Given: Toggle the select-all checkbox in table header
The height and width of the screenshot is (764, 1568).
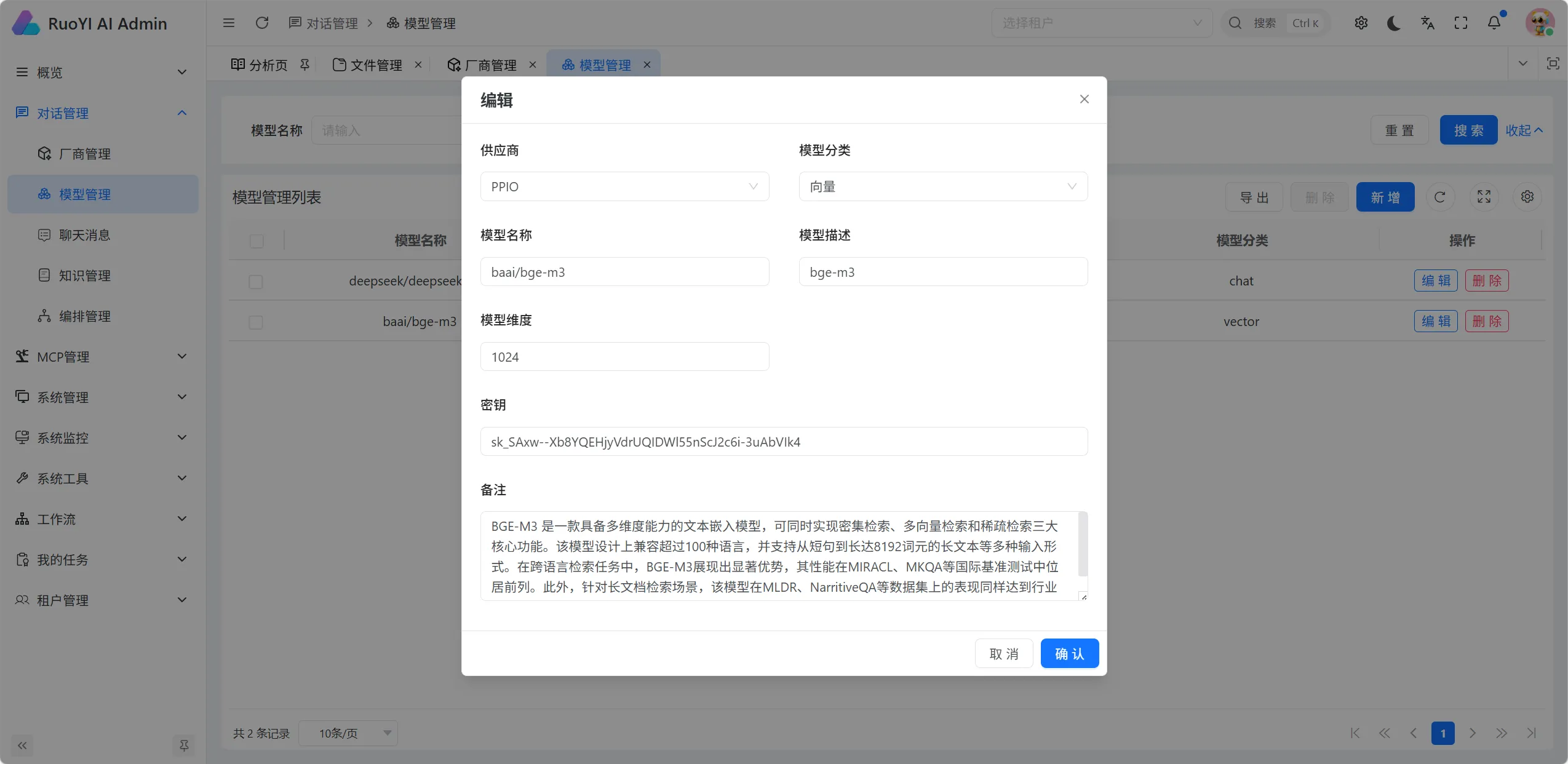Looking at the screenshot, I should [x=256, y=241].
